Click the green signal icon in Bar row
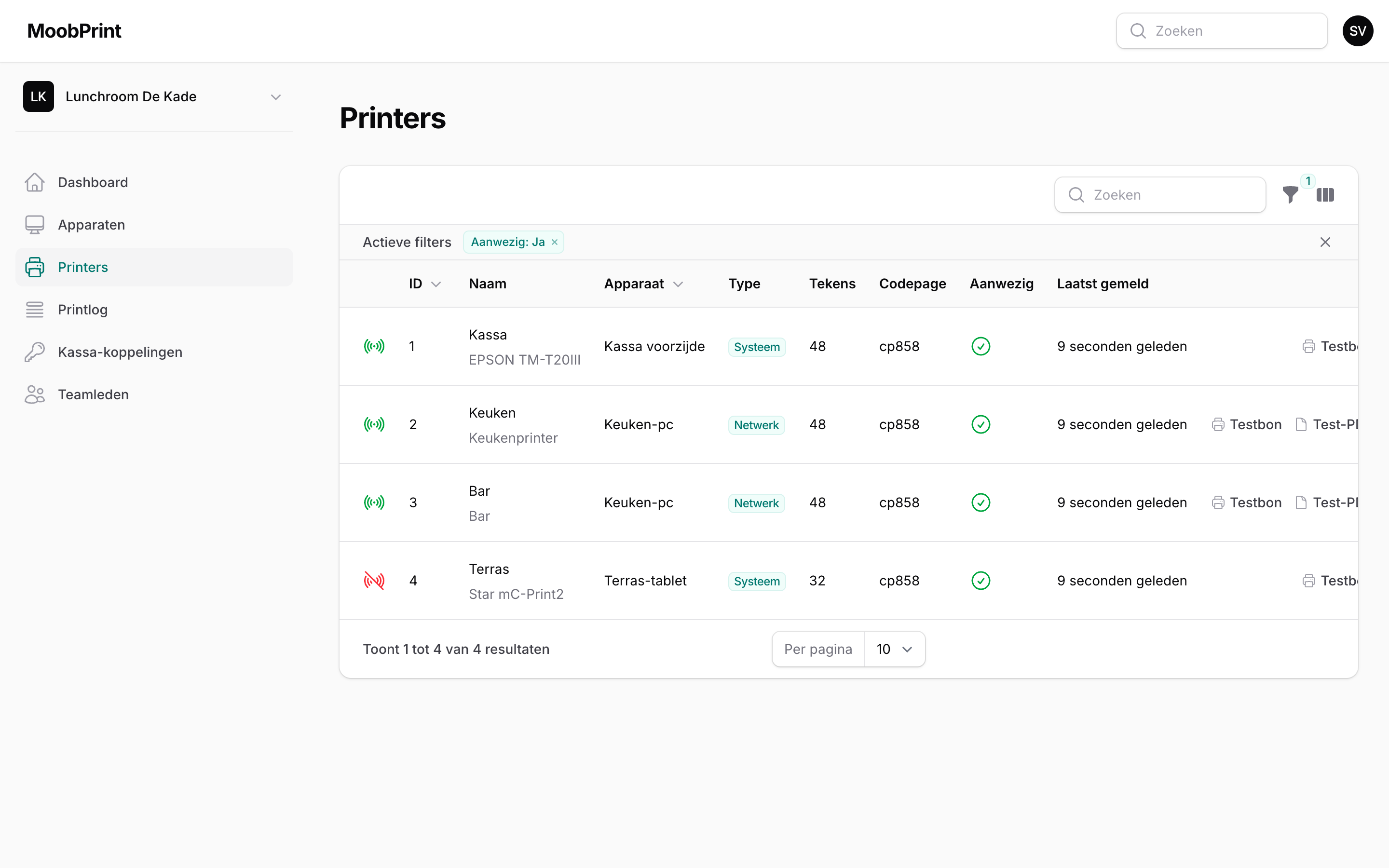This screenshot has width=1389, height=868. point(374,502)
